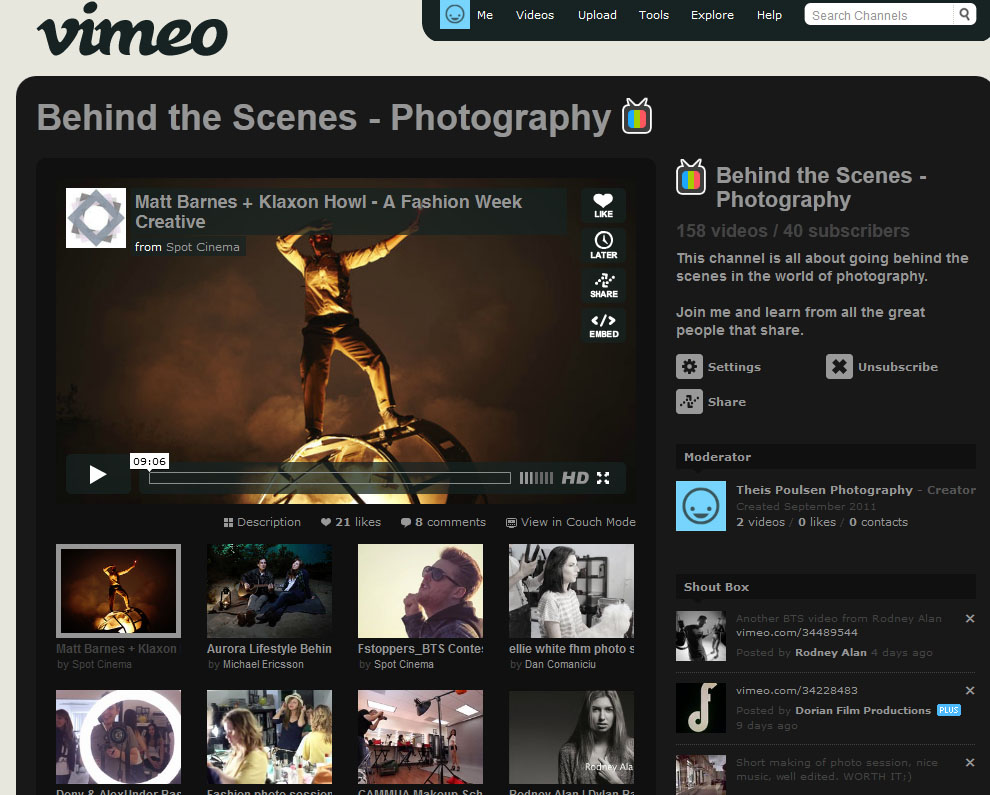Open the Upload menu
990x795 pixels.
point(597,15)
